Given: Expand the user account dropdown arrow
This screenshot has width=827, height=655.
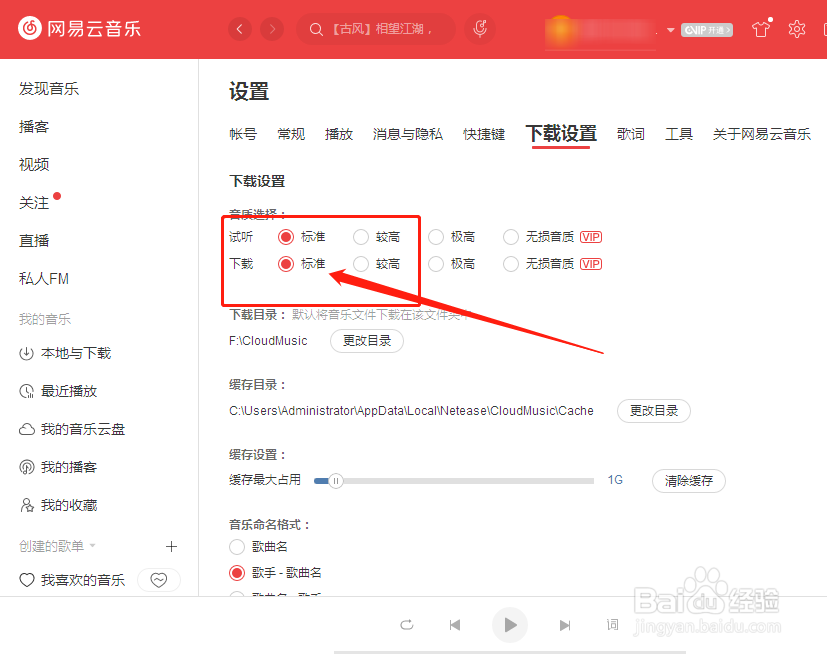Looking at the screenshot, I should [x=670, y=30].
